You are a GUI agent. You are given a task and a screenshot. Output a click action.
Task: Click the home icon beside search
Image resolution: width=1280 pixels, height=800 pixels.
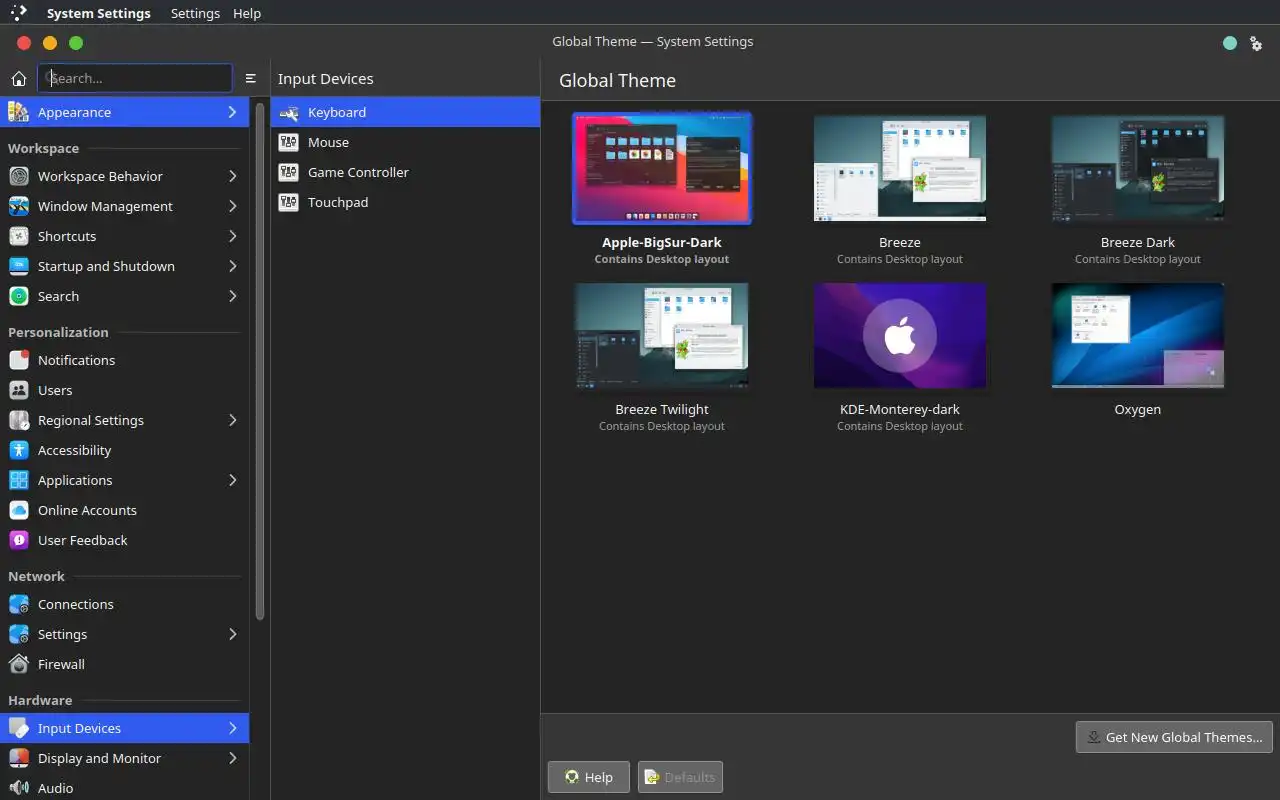click(x=18, y=78)
